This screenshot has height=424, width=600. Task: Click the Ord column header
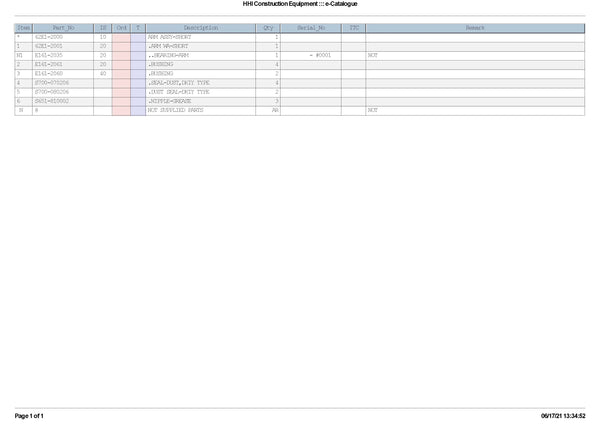[x=121, y=28]
